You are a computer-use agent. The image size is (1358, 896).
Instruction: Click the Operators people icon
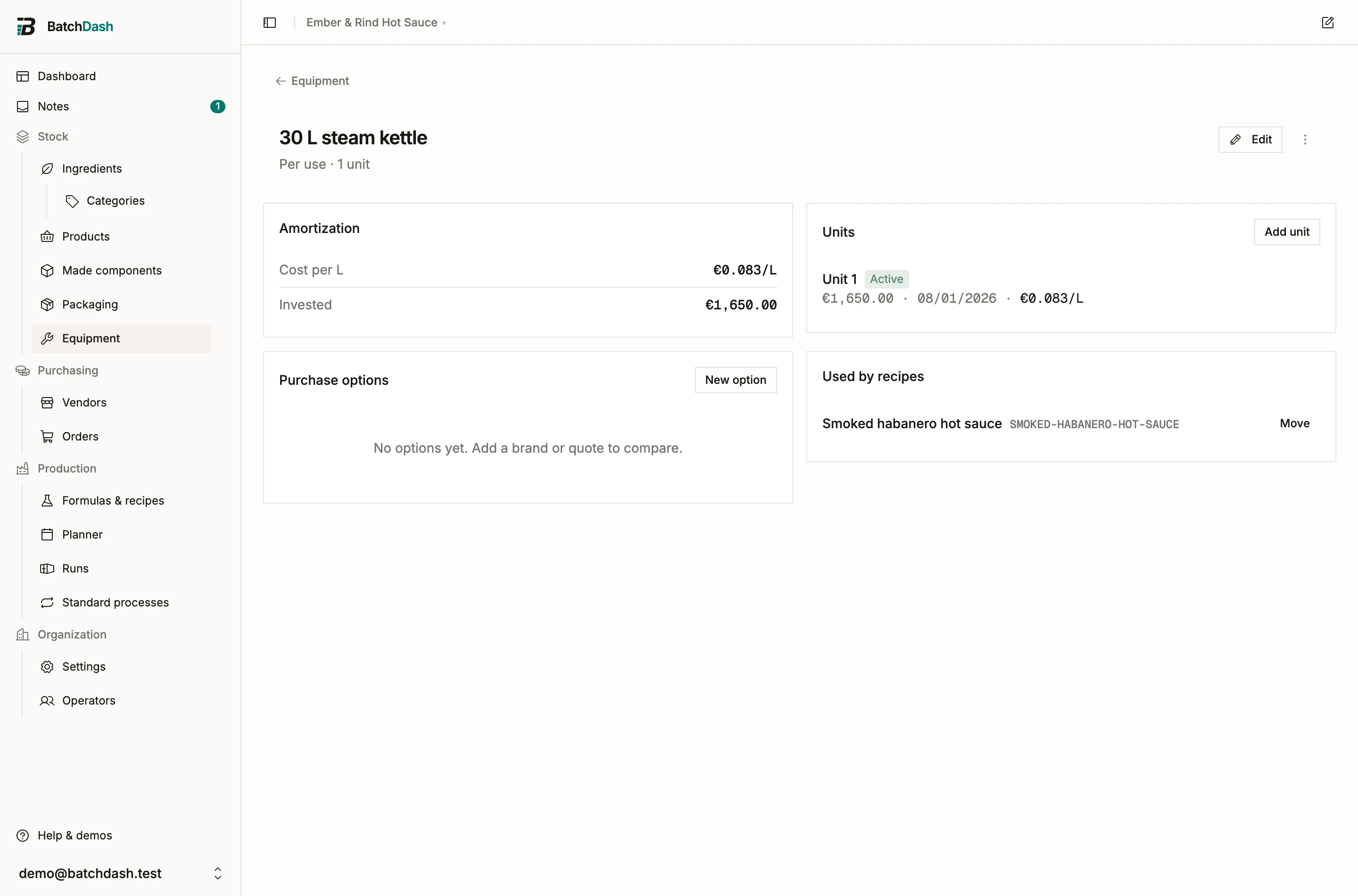click(48, 701)
